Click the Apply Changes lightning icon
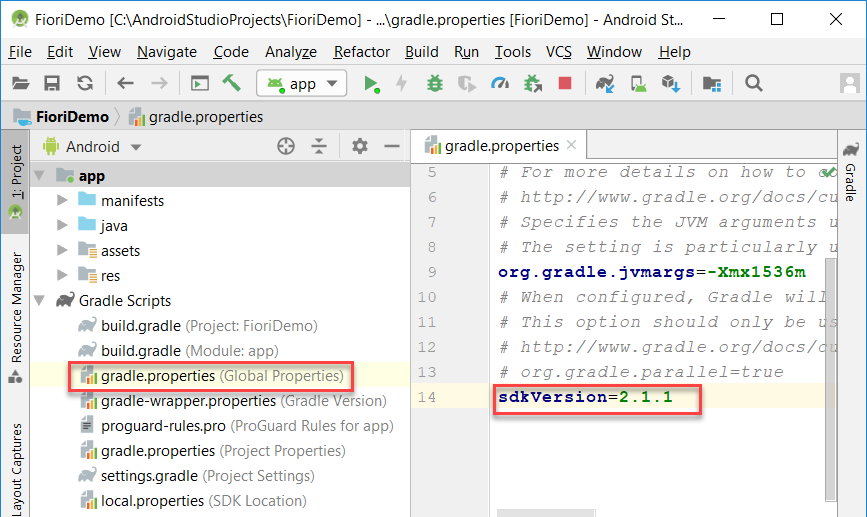This screenshot has width=867, height=517. pos(402,83)
